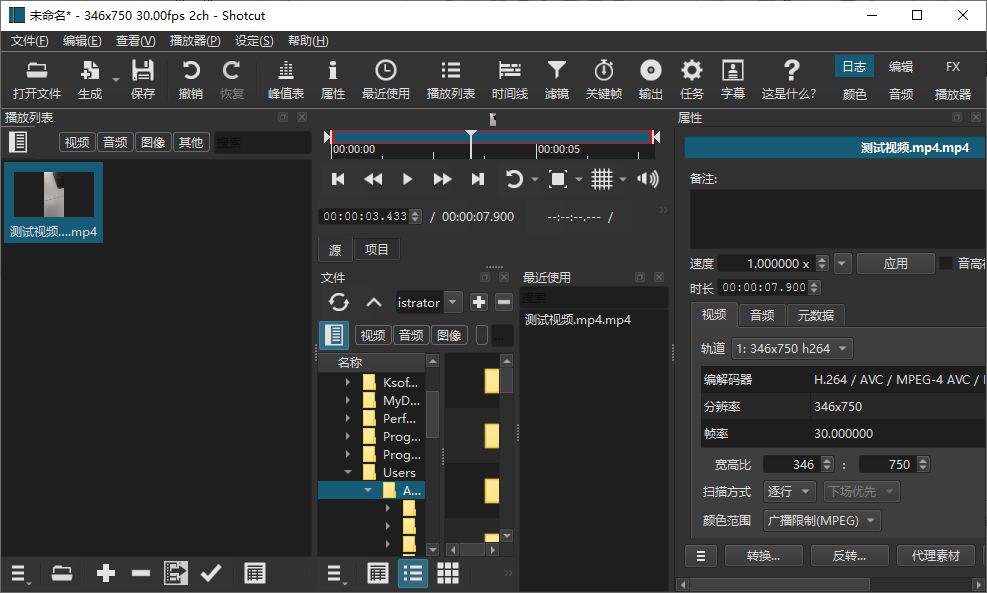The image size is (987, 593).
Task: Toggle the grid overlay icon in player
Action: (602, 179)
